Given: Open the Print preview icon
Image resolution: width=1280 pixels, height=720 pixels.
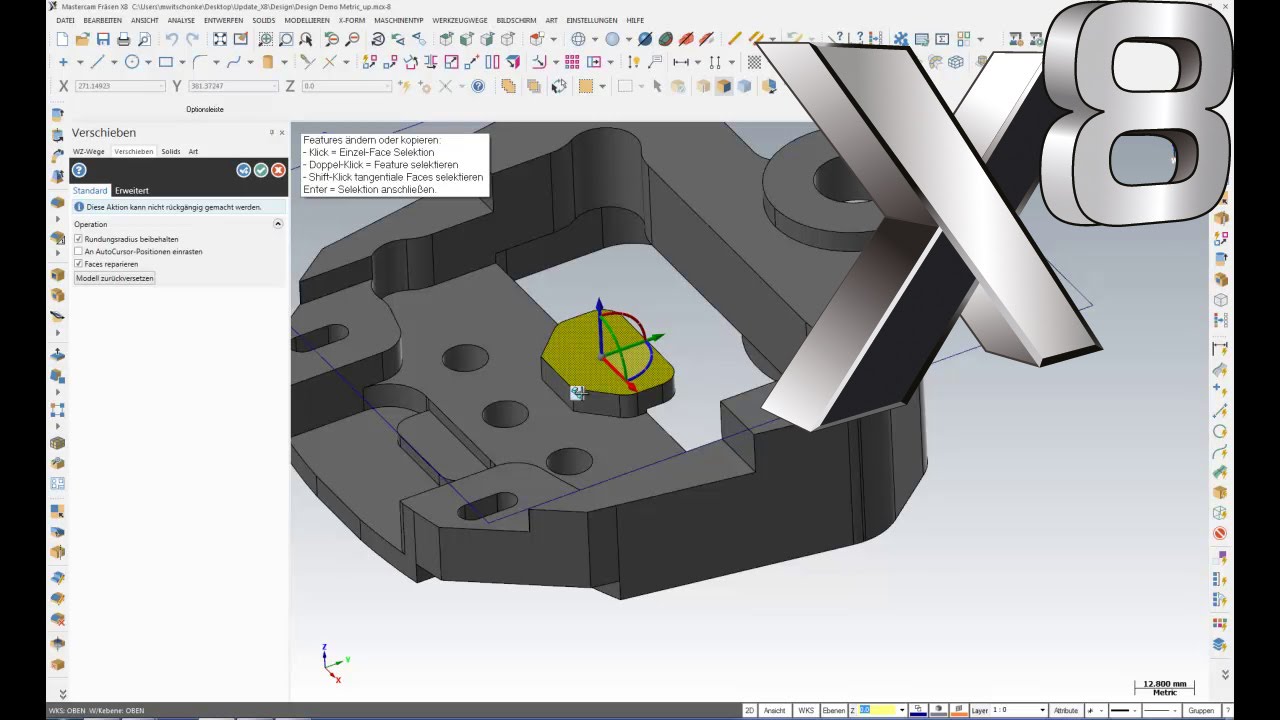Looking at the screenshot, I should [145, 39].
